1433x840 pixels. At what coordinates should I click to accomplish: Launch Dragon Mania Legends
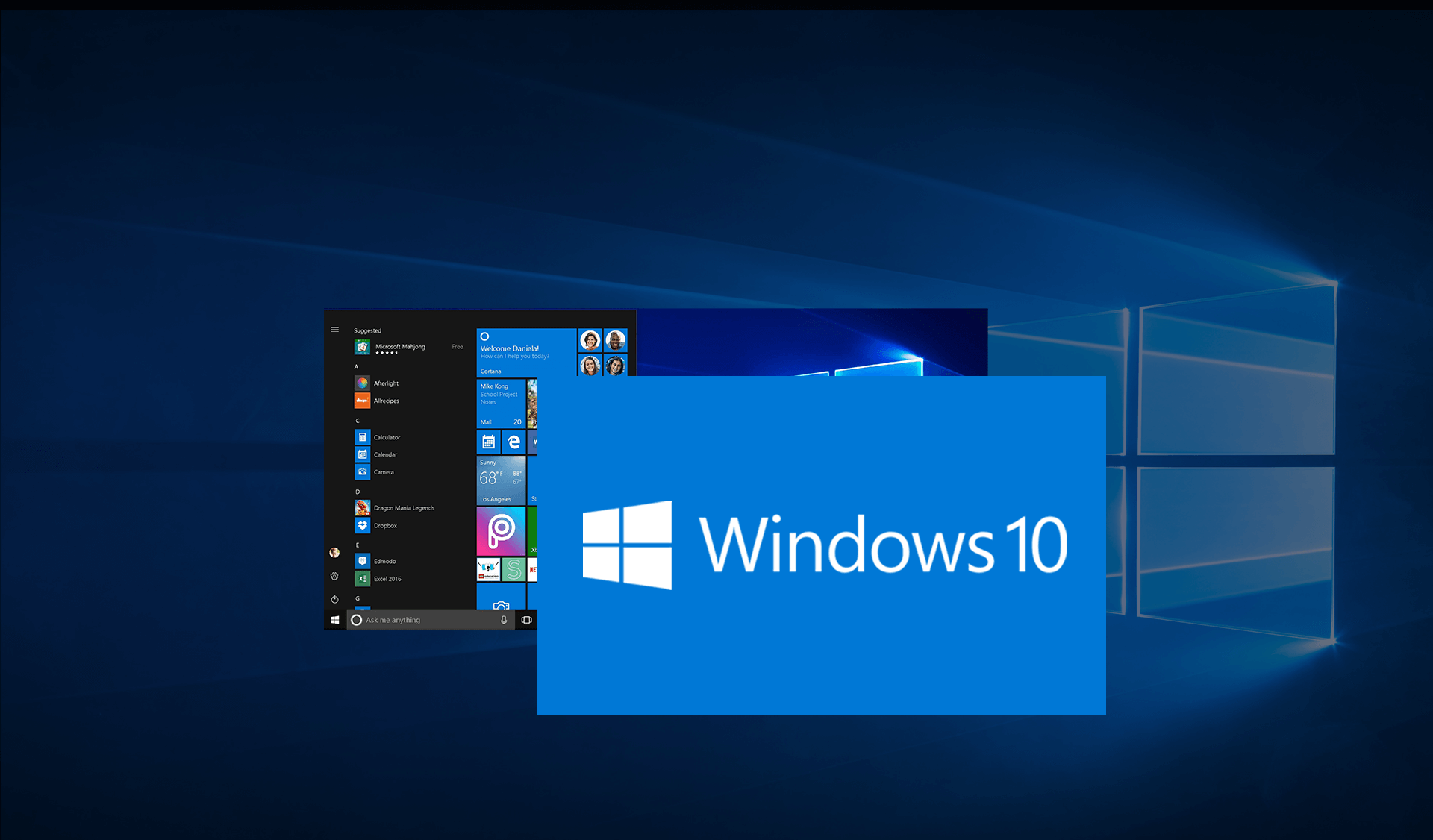click(x=403, y=508)
